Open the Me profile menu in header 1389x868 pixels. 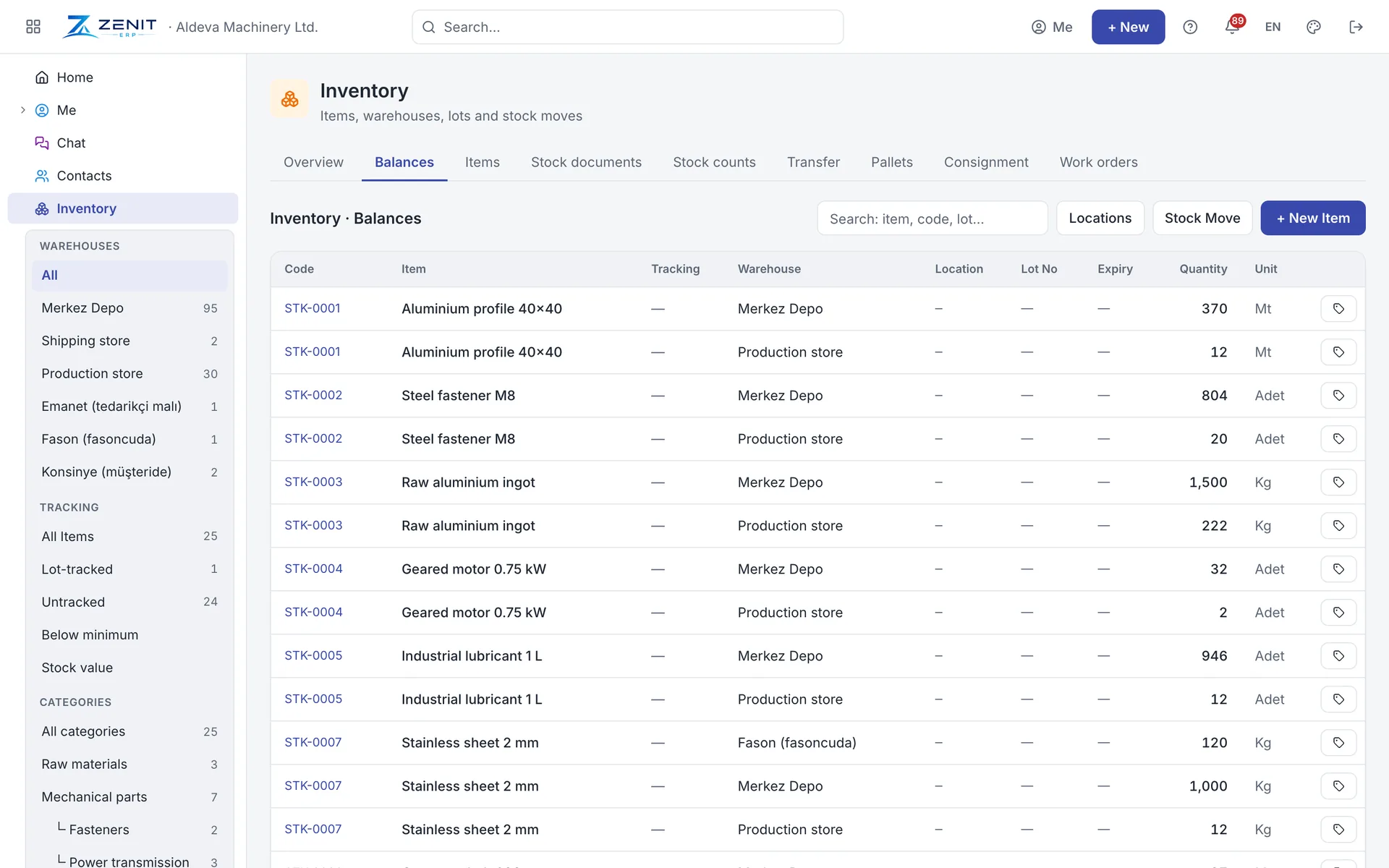coord(1052,27)
